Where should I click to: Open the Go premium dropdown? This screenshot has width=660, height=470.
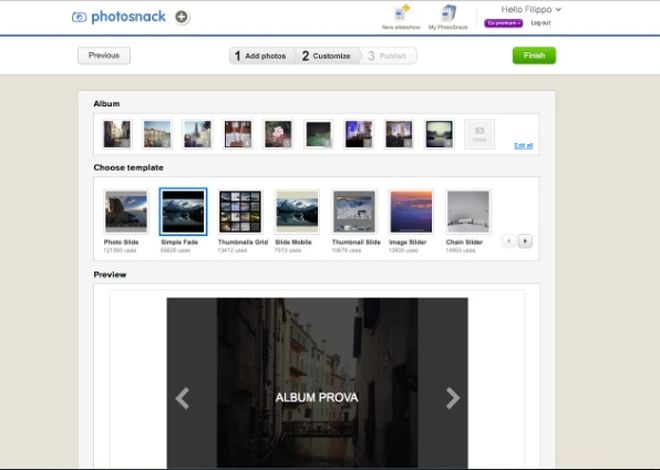click(503, 23)
